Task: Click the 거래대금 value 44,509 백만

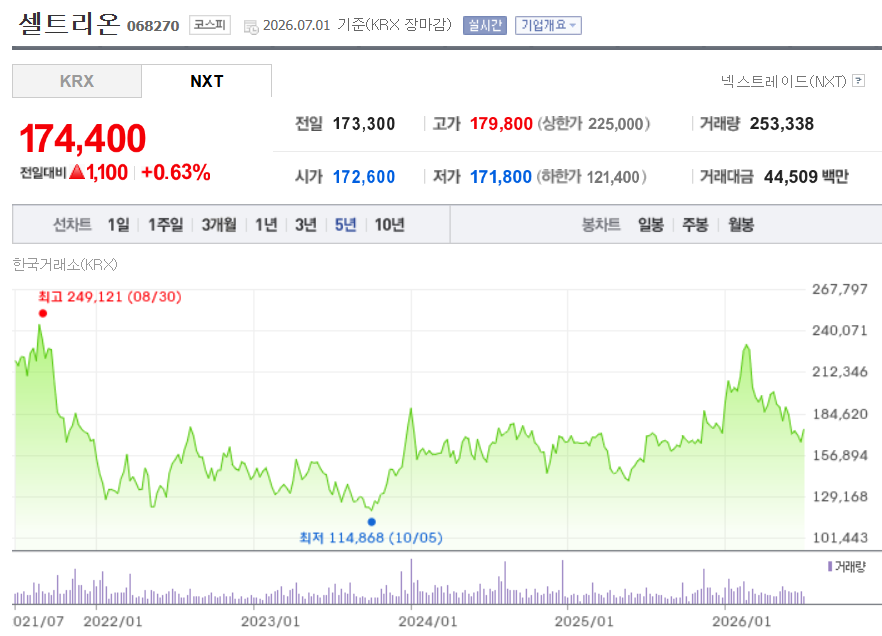Action: 806,177
